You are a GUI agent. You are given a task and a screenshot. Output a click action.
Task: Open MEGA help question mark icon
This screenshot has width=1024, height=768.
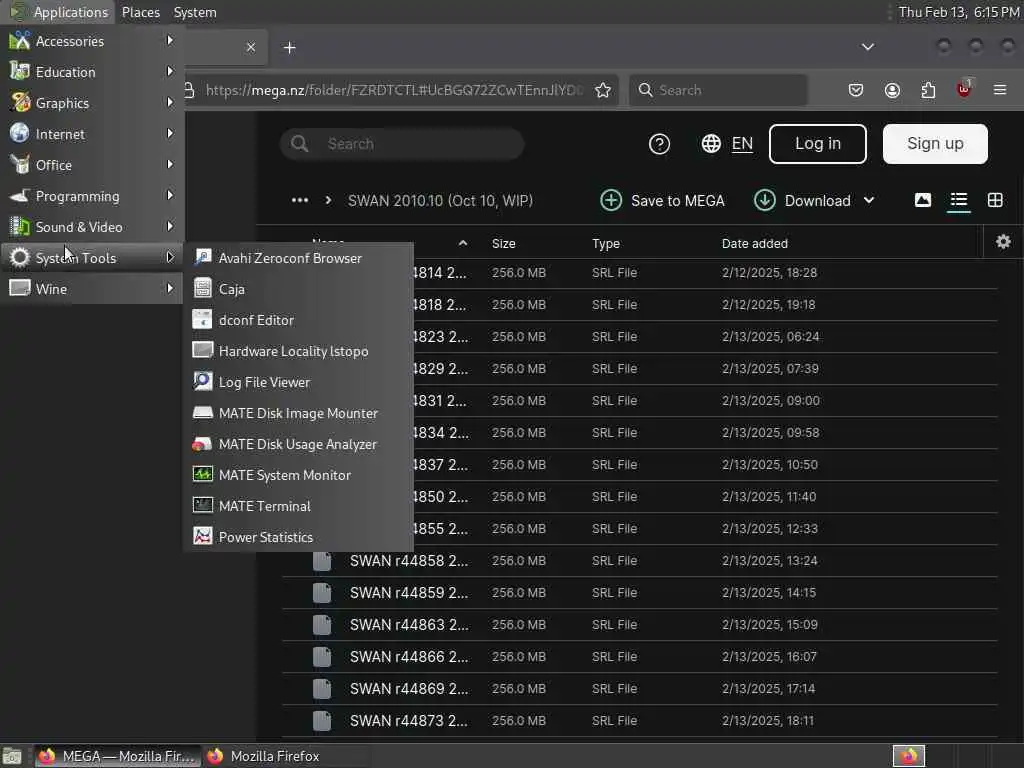659,144
